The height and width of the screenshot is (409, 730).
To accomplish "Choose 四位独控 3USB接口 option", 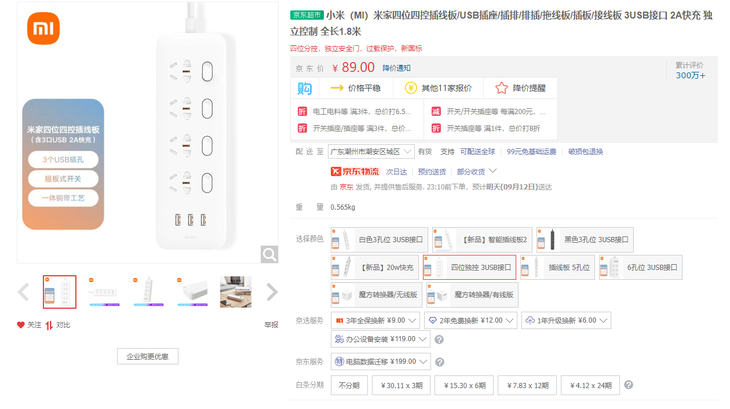I will [x=469, y=268].
